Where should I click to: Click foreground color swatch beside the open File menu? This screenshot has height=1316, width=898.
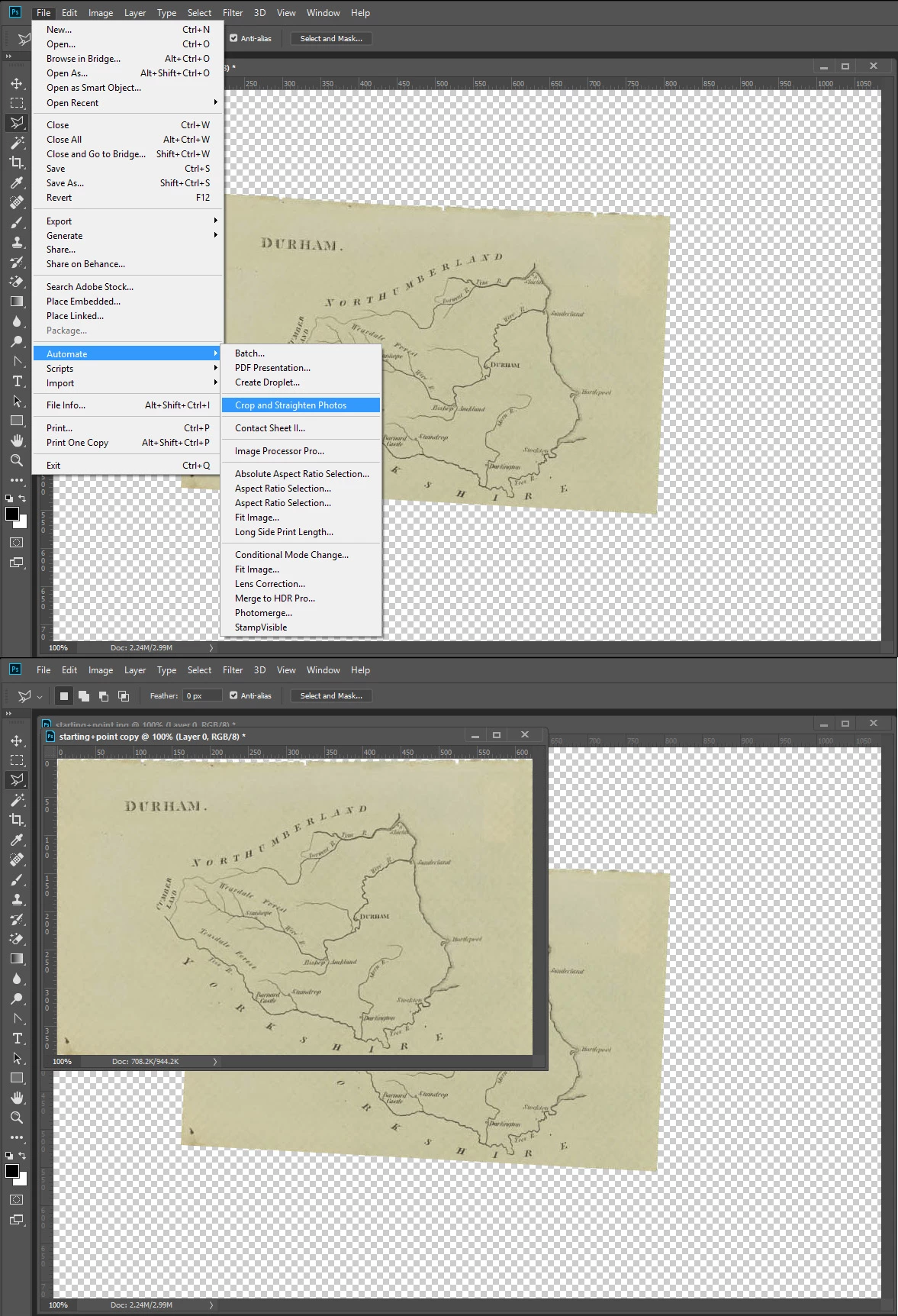12,514
